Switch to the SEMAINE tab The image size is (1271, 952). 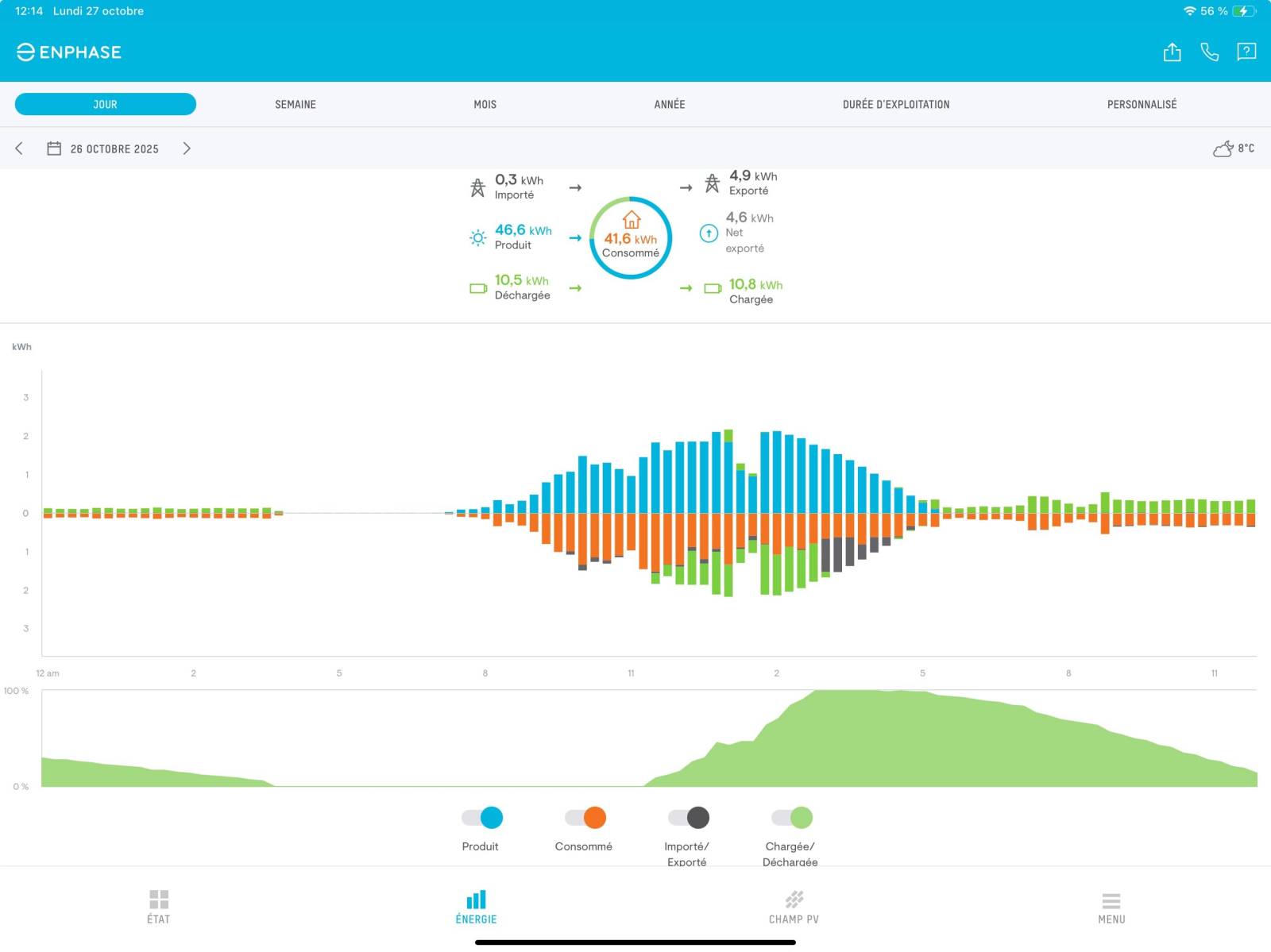click(x=296, y=104)
